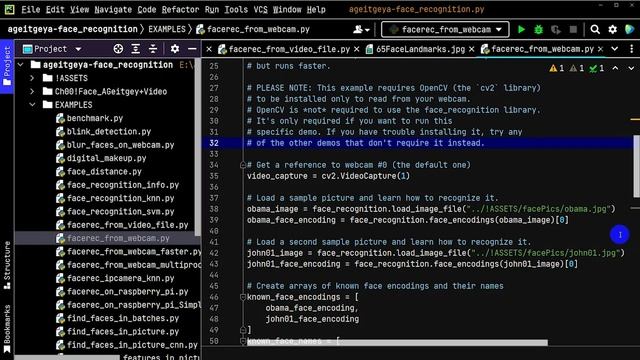Go to next highlighted error arrow

point(631,68)
